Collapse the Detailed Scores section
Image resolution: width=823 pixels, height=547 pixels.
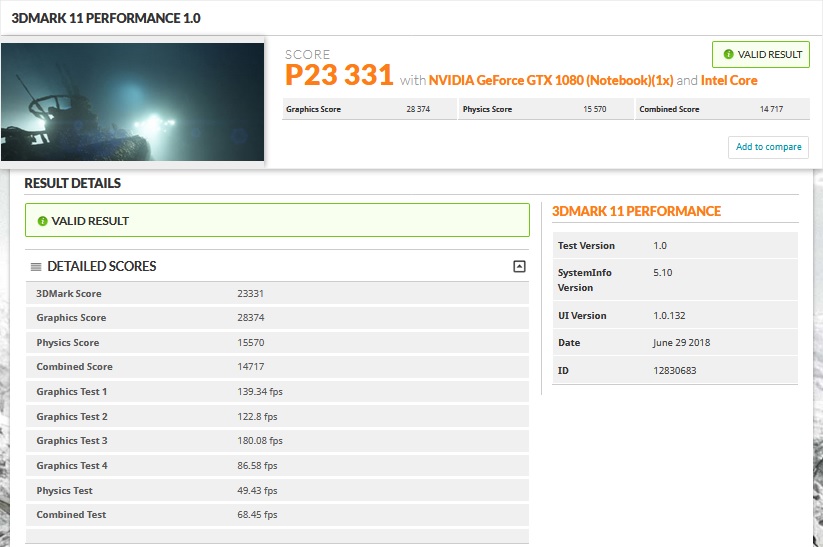tap(518, 266)
